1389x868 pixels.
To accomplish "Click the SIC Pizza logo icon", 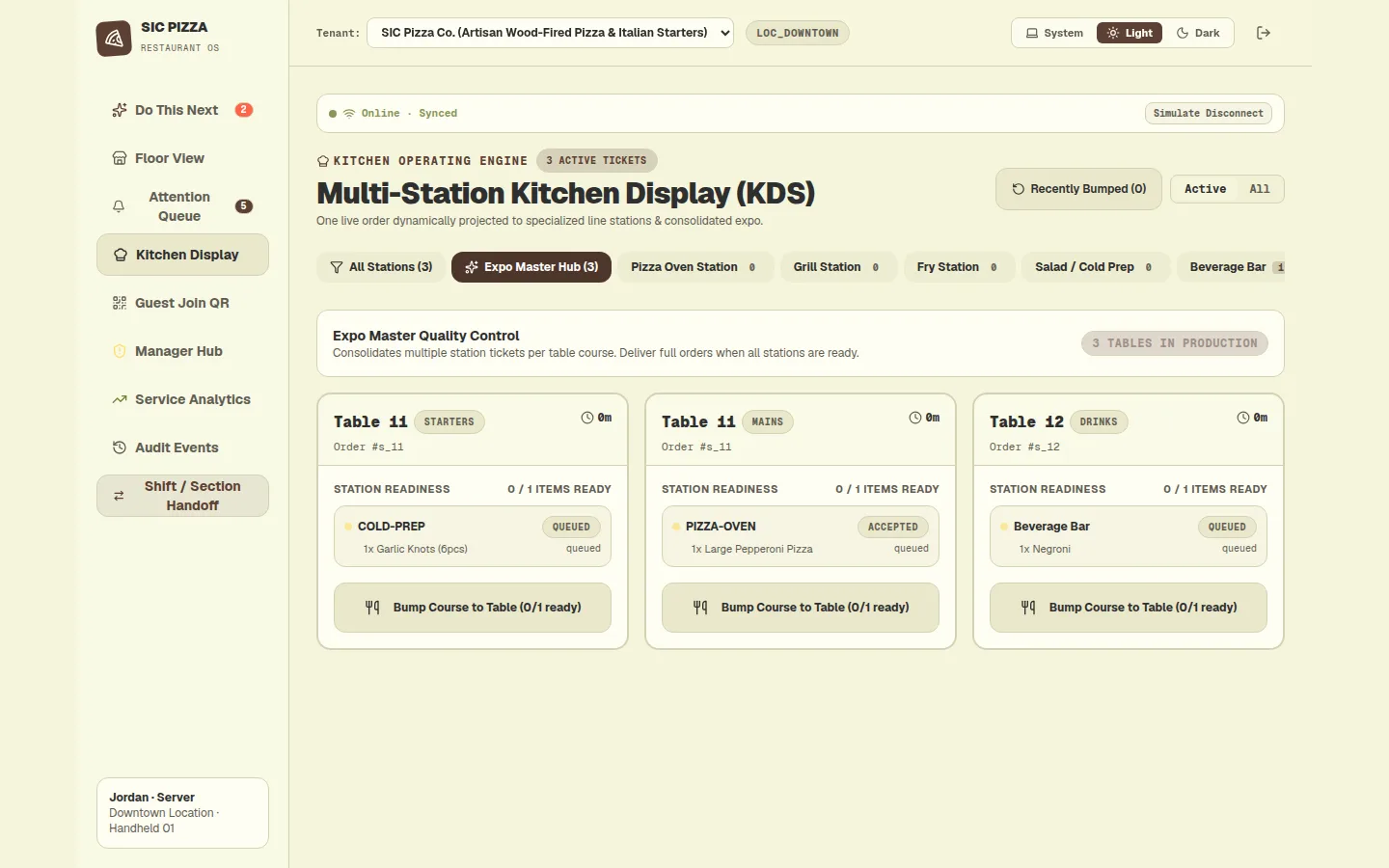I will (x=114, y=39).
